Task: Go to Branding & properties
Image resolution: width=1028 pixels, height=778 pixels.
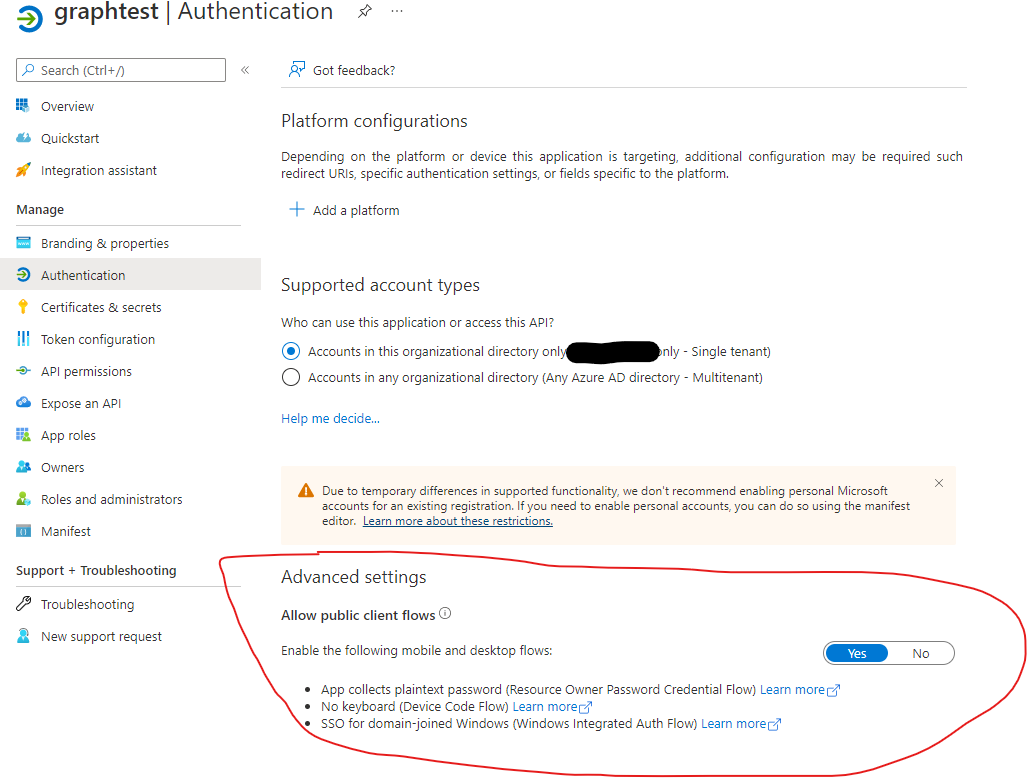Action: pyautogui.click(x=105, y=243)
